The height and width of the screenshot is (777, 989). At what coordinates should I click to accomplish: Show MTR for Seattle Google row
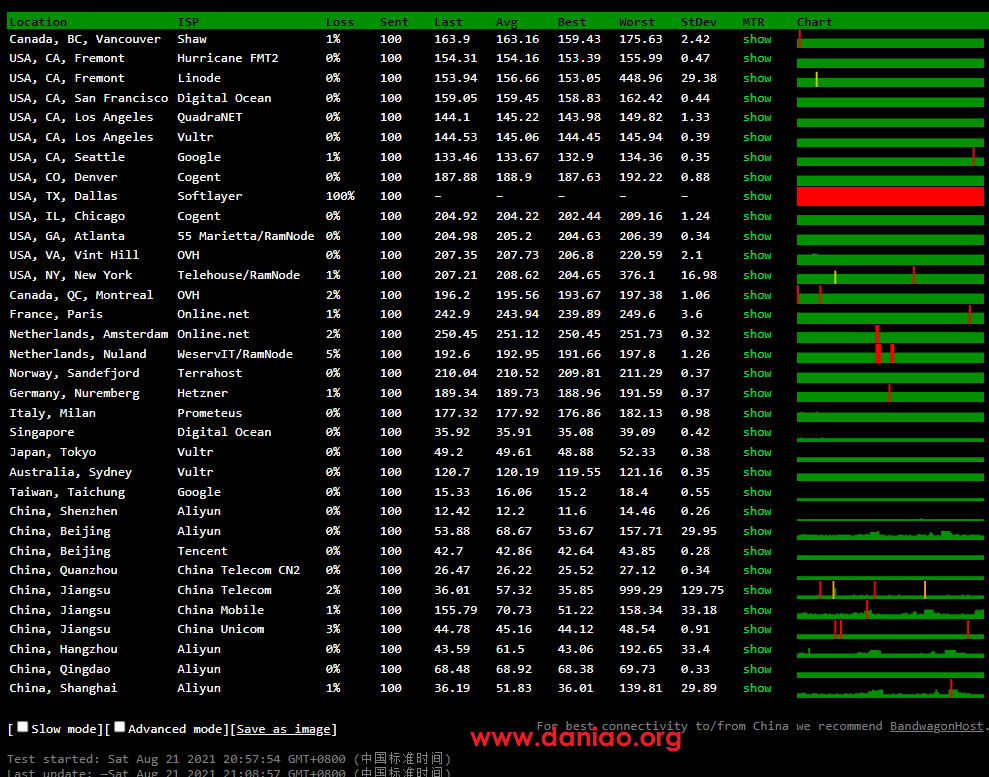point(757,157)
